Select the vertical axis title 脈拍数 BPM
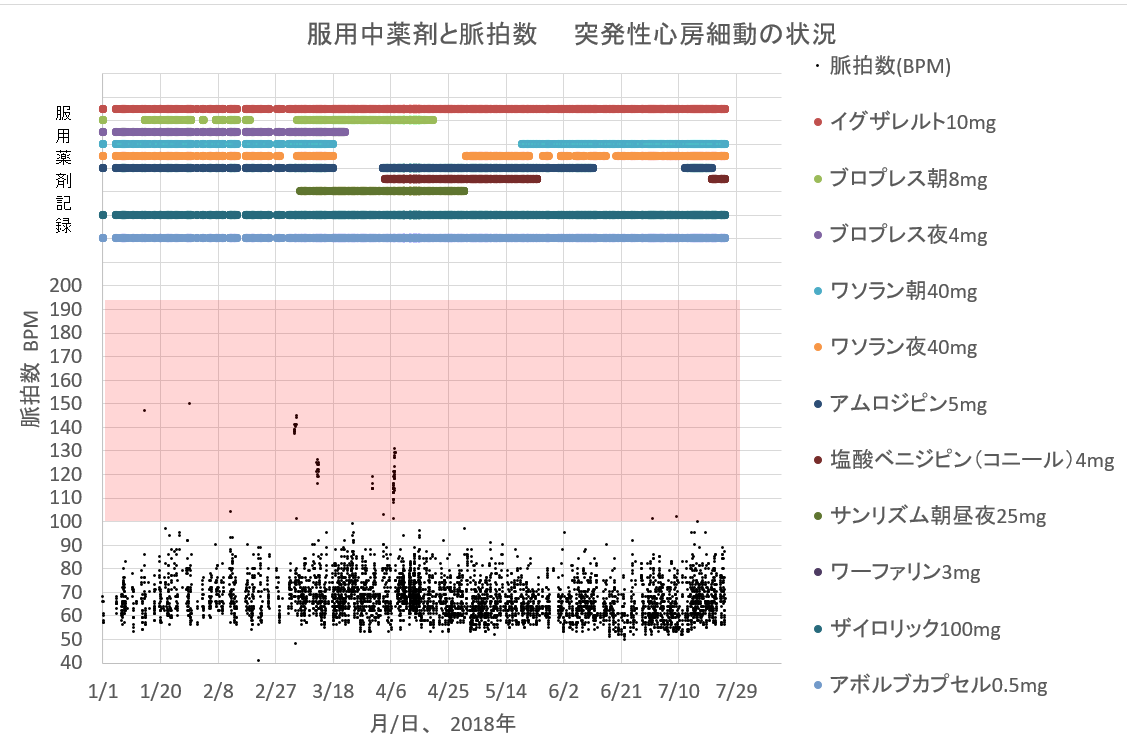 [x=31, y=370]
